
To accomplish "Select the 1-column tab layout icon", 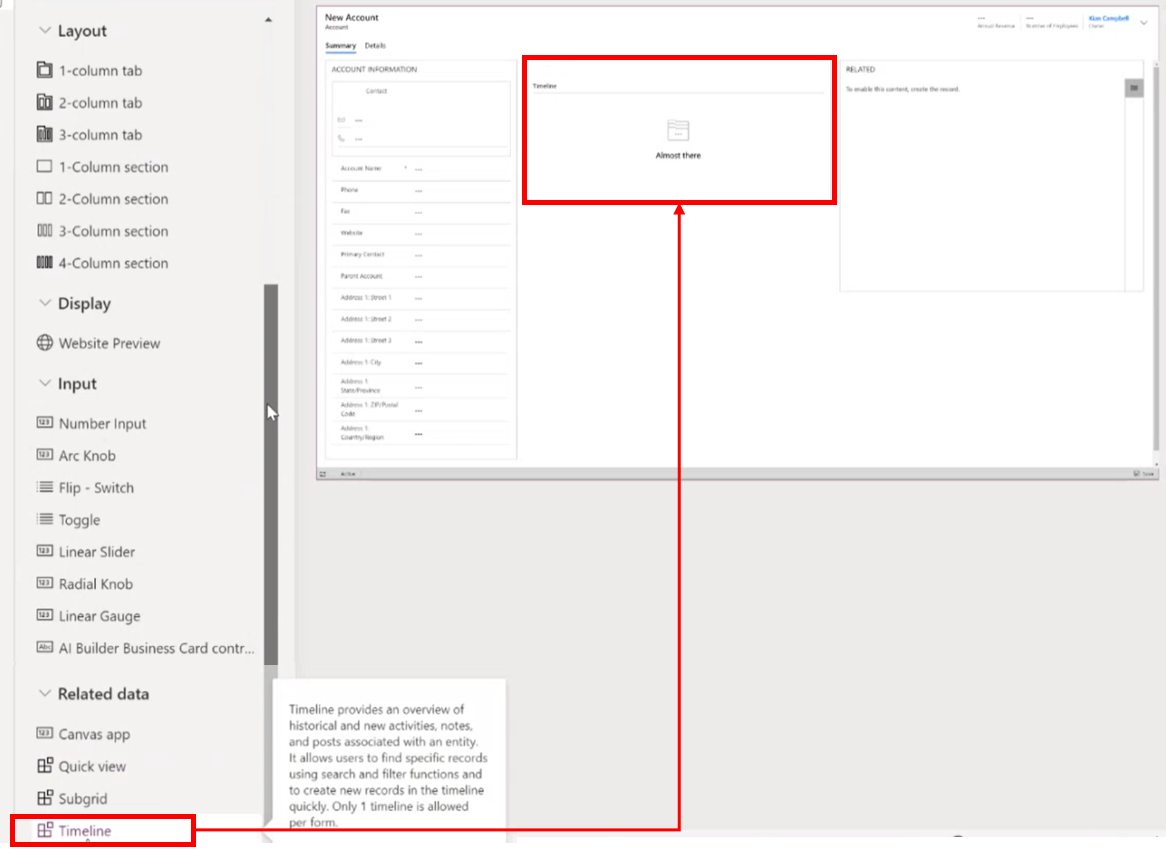I will 97,70.
